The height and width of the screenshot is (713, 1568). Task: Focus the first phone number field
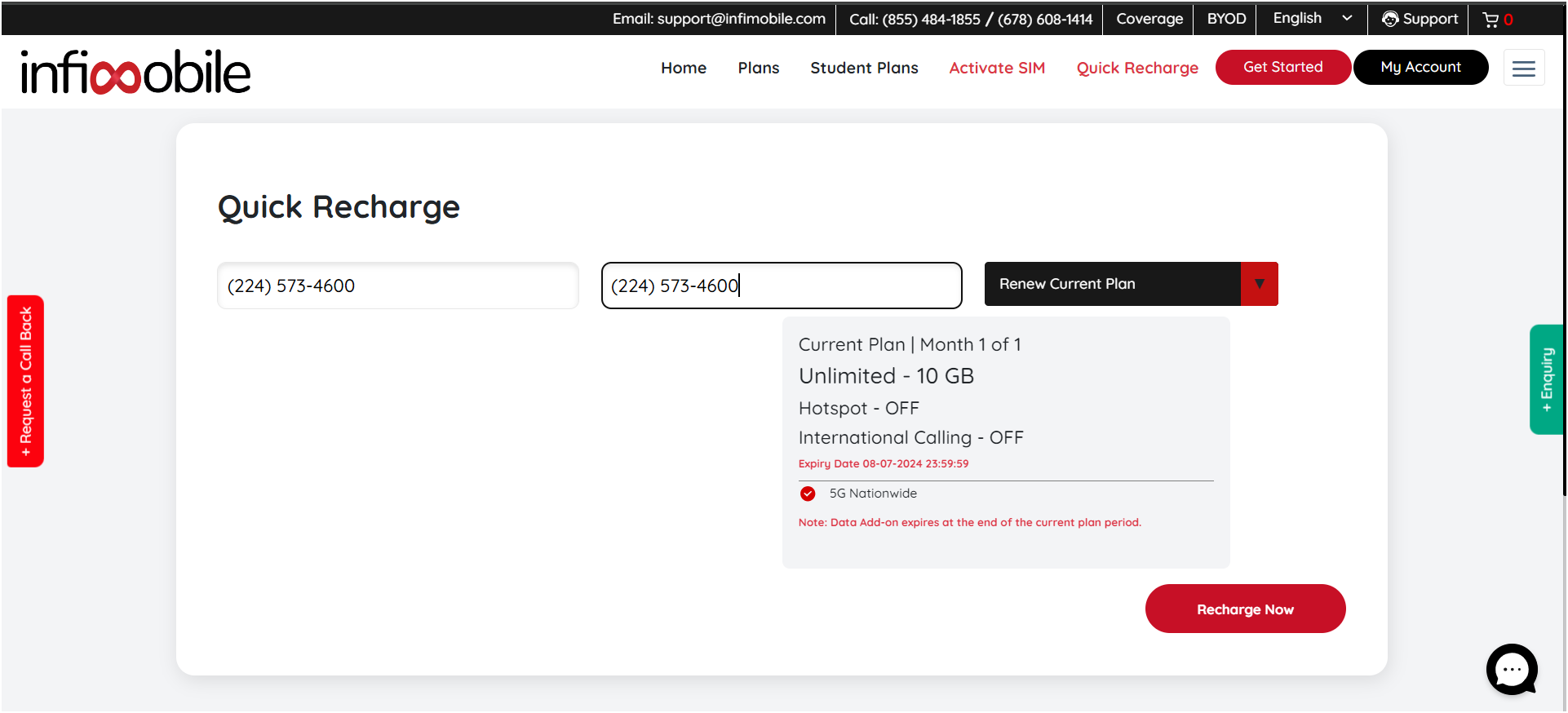(398, 286)
